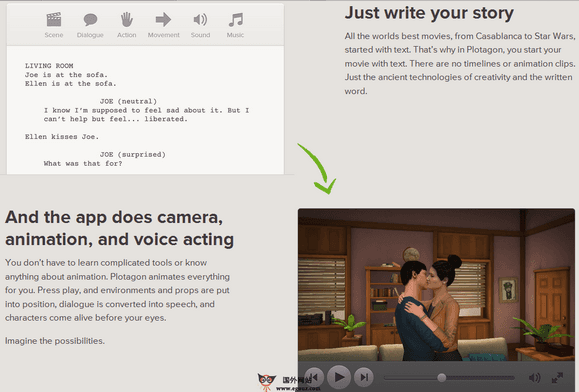Click the living room video frame
The image size is (579, 392).
click(x=436, y=285)
